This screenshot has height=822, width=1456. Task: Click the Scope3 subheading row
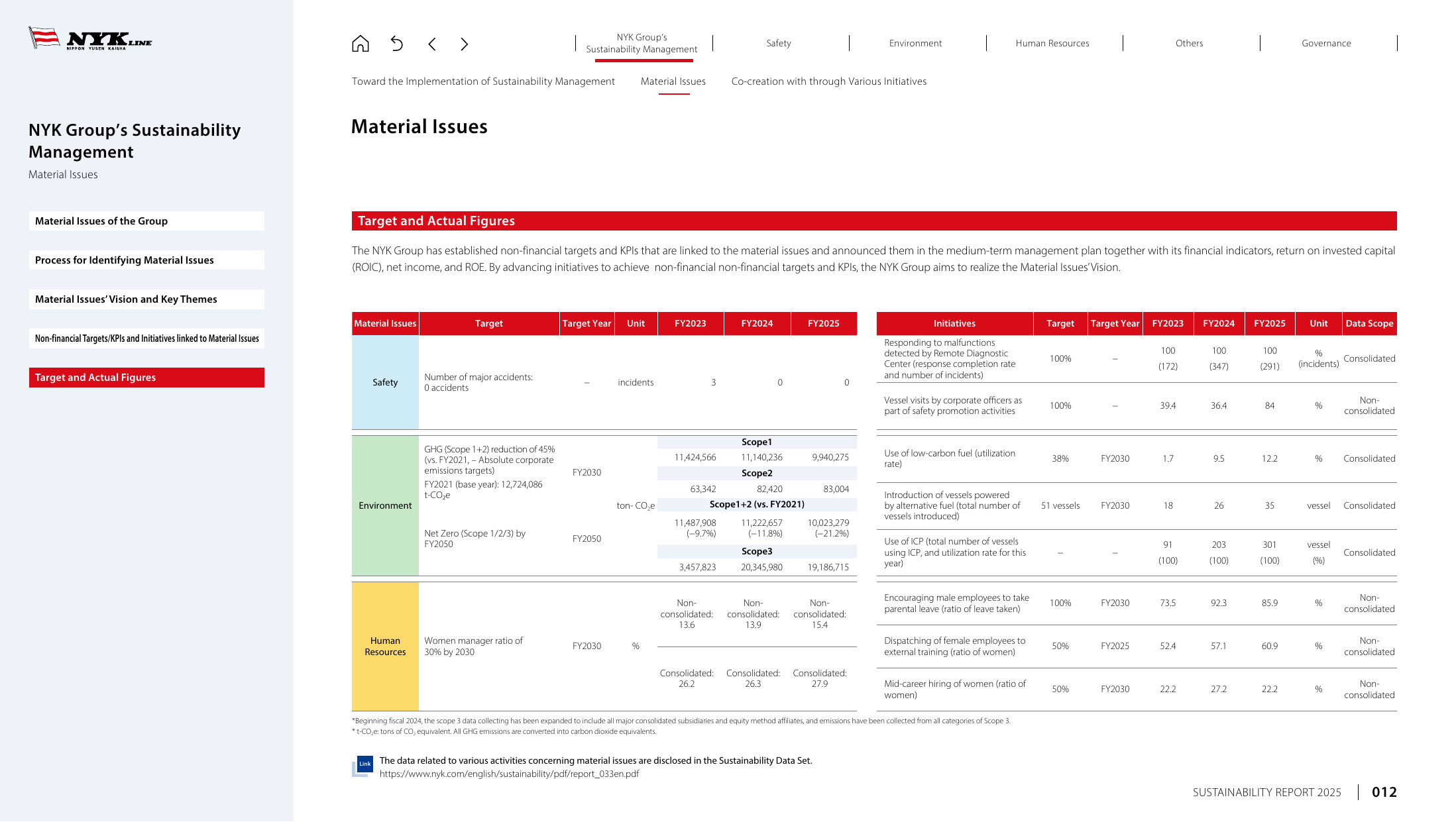pos(757,551)
